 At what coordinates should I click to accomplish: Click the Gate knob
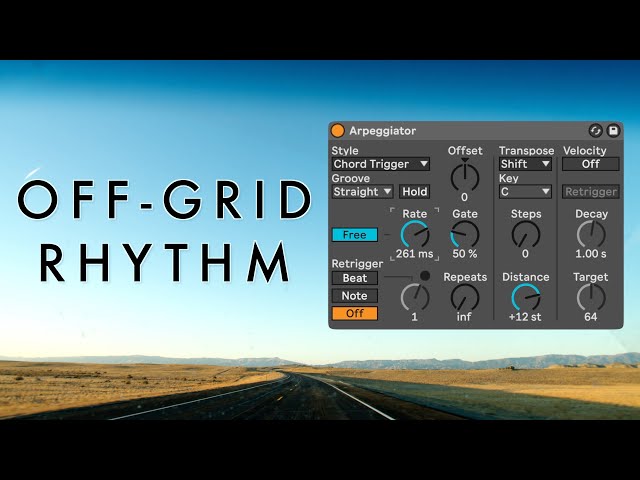(464, 235)
